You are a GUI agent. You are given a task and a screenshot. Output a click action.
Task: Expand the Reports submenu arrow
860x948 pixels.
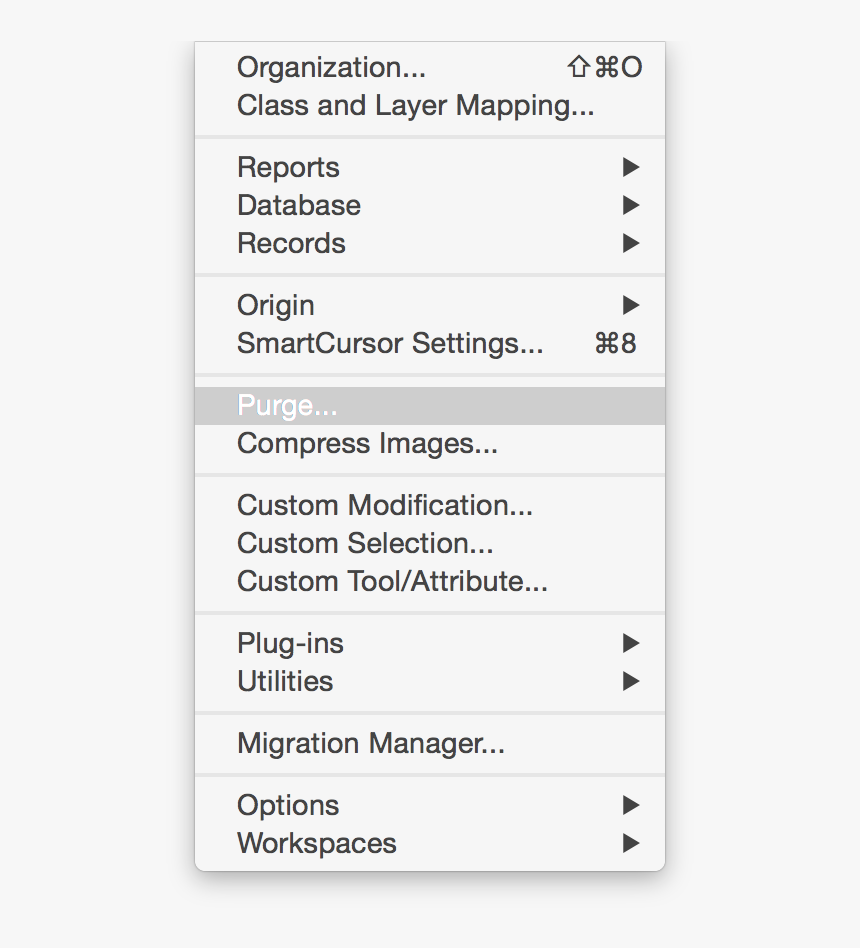(x=631, y=168)
